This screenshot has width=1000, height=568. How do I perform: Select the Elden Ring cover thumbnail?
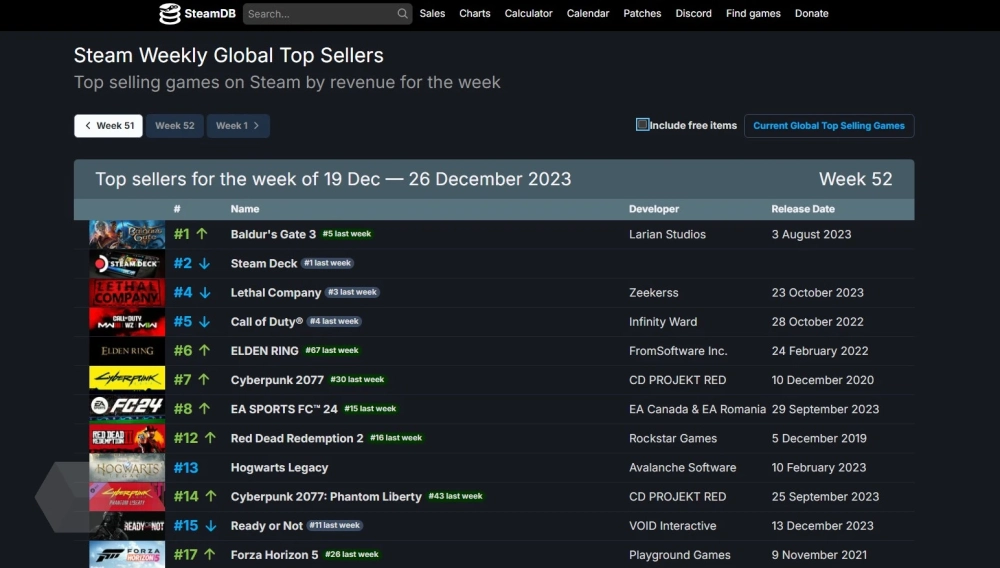pyautogui.click(x=127, y=351)
